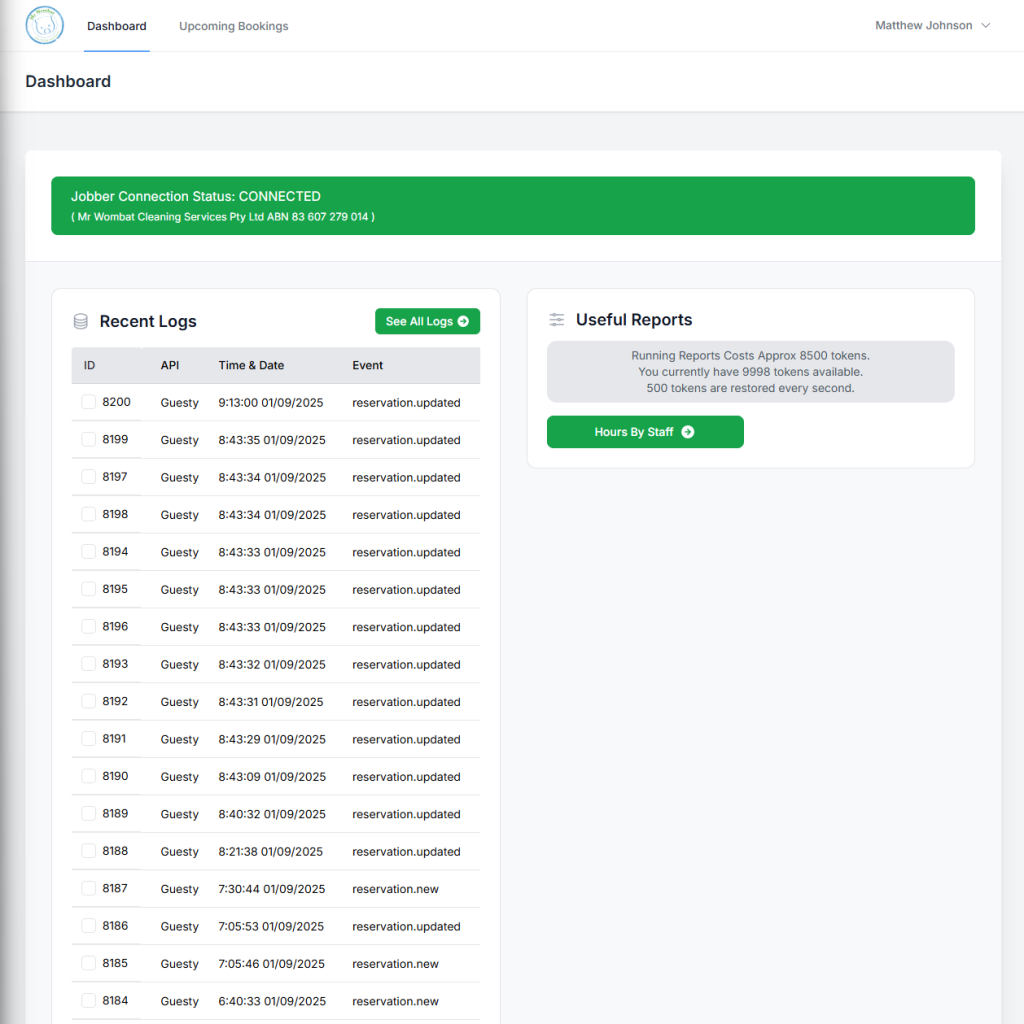Click the sliders icon beside Useful Reports
This screenshot has width=1024, height=1024.
(x=557, y=320)
